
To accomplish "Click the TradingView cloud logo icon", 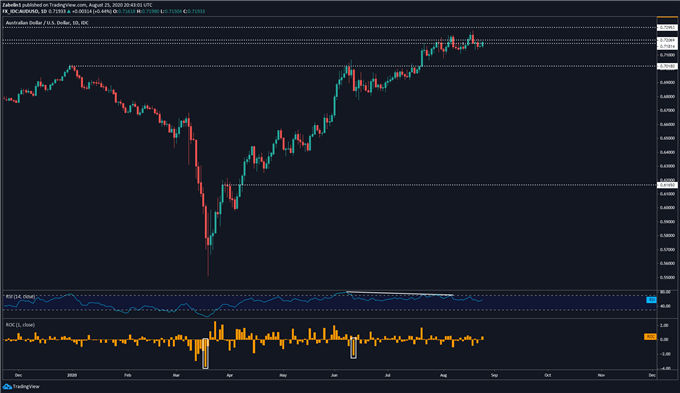I will 7,386.
